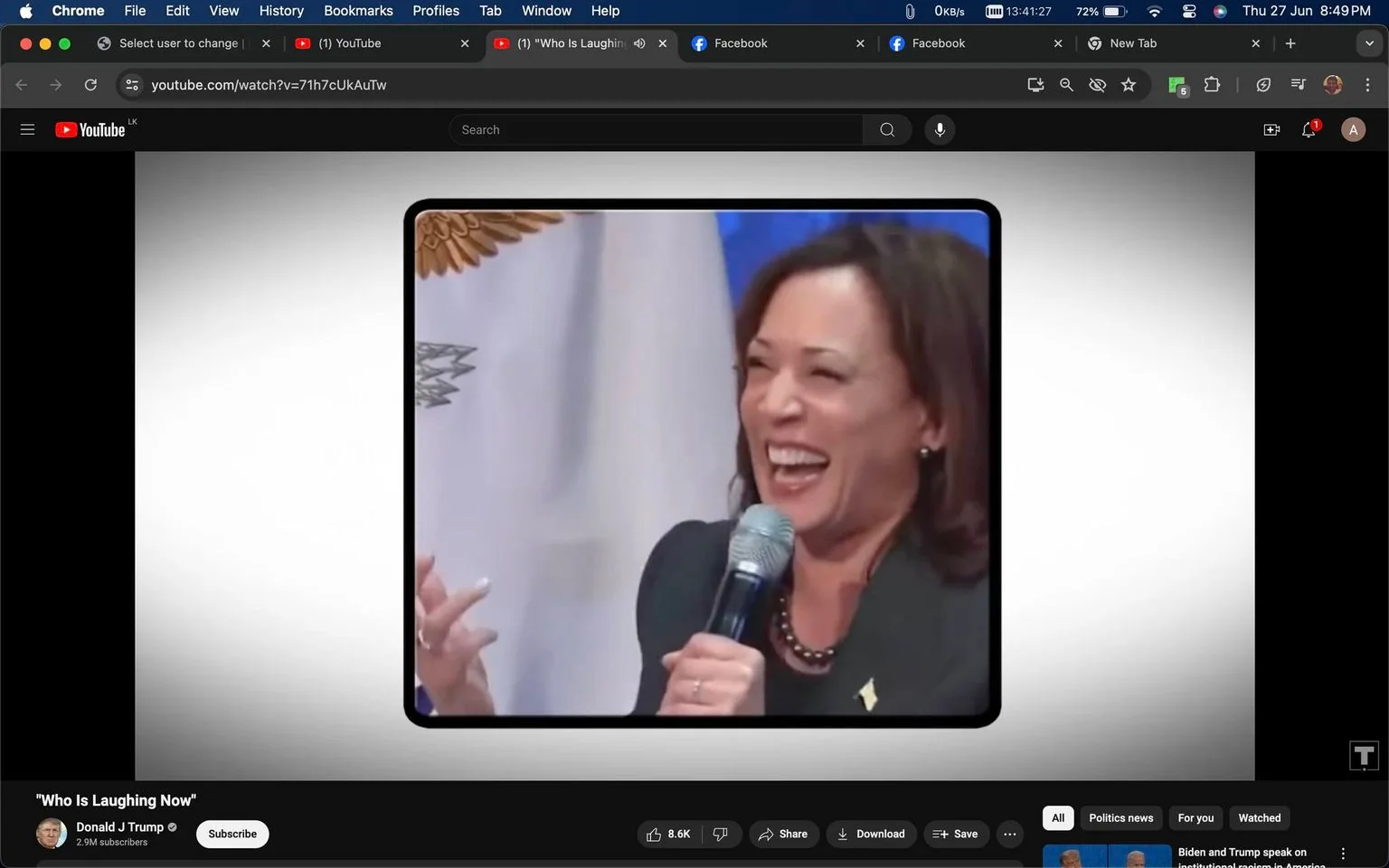Click in the YouTube search field

(x=656, y=129)
